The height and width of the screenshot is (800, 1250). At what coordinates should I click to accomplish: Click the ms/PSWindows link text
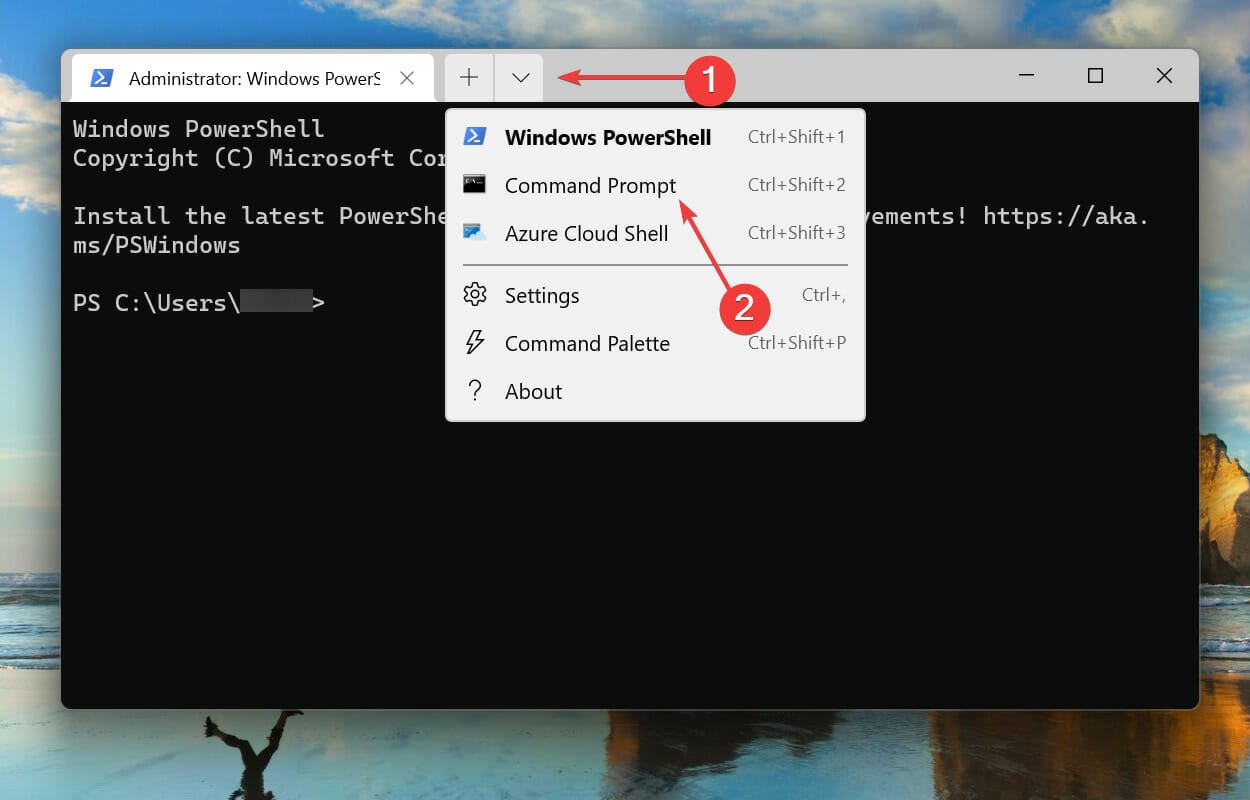(x=157, y=245)
